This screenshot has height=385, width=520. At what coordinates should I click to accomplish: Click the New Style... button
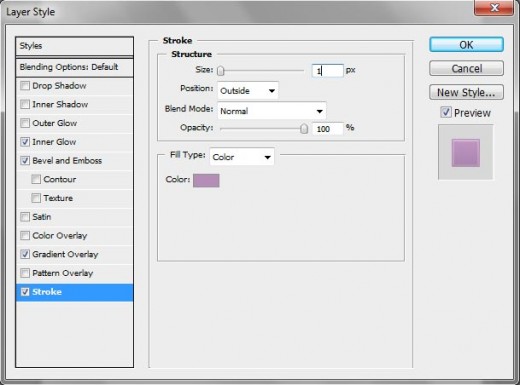(466, 92)
